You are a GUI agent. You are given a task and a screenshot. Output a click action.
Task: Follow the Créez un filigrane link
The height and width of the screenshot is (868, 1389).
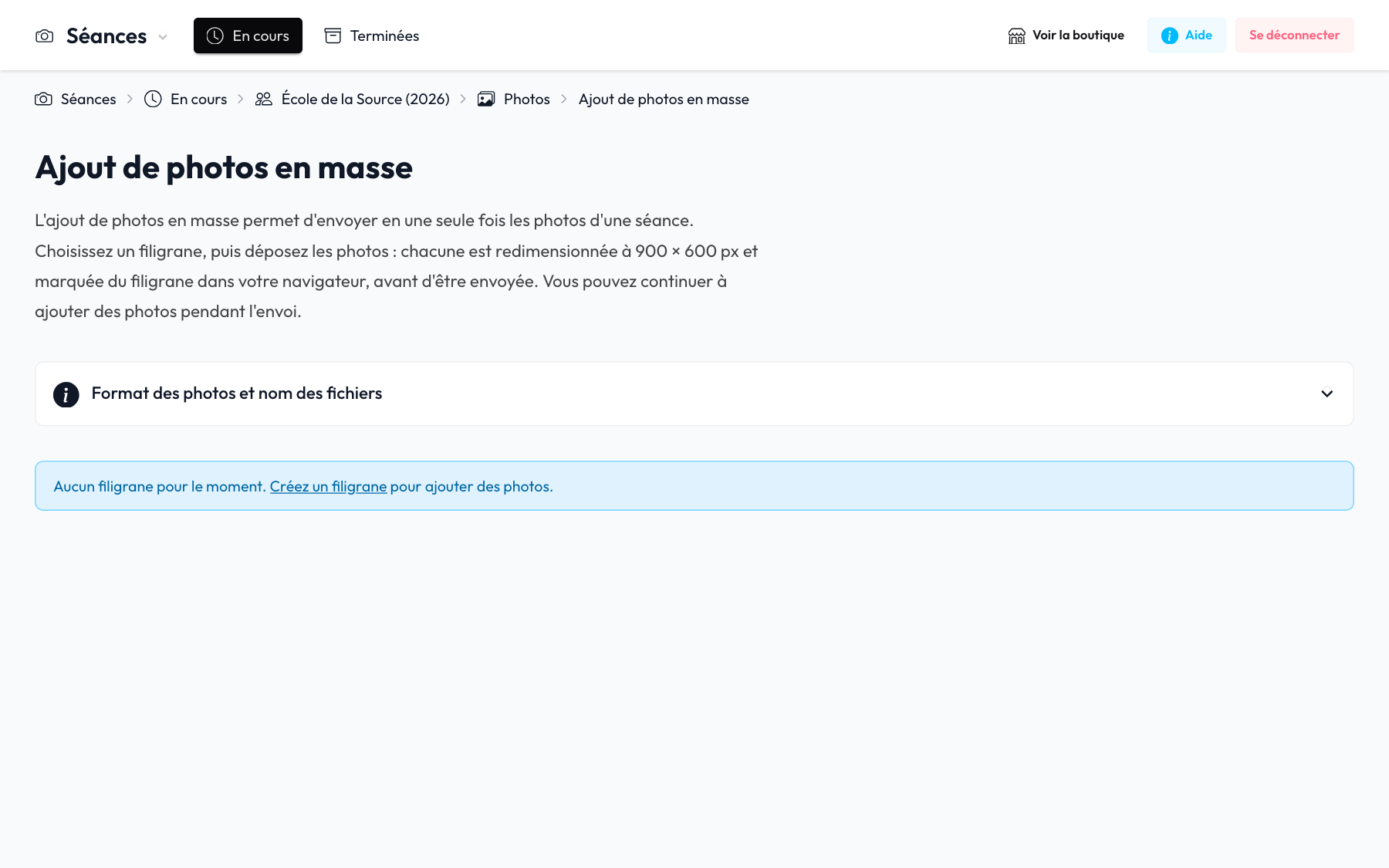(329, 486)
